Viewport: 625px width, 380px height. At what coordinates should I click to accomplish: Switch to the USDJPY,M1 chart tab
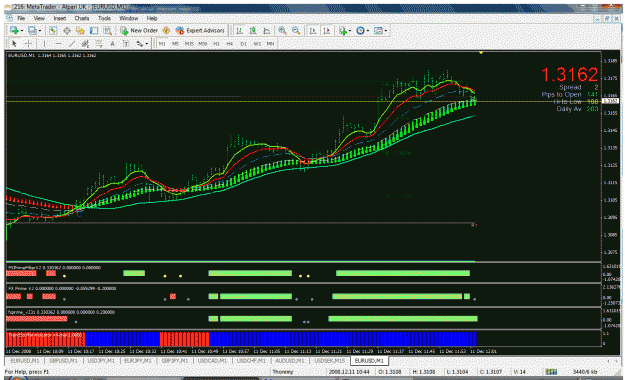click(101, 361)
